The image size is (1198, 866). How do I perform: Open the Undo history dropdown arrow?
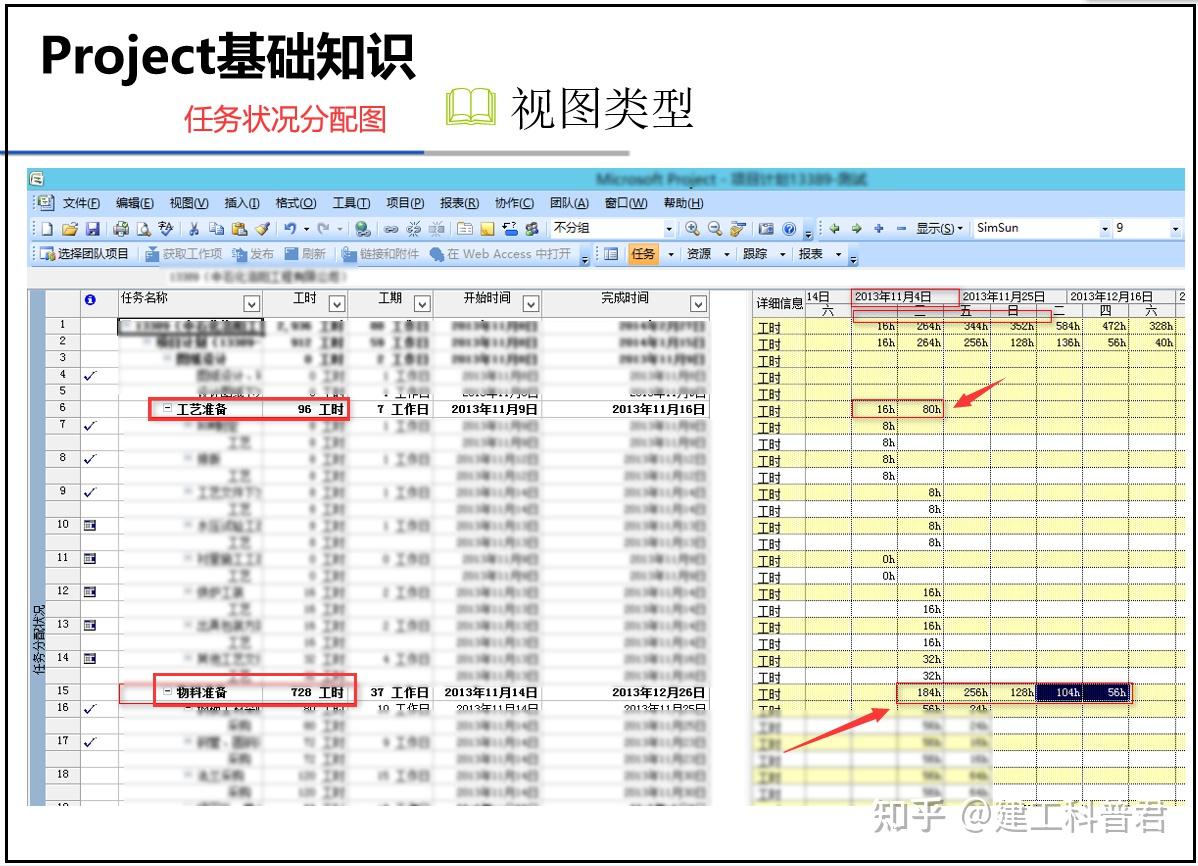point(306,229)
